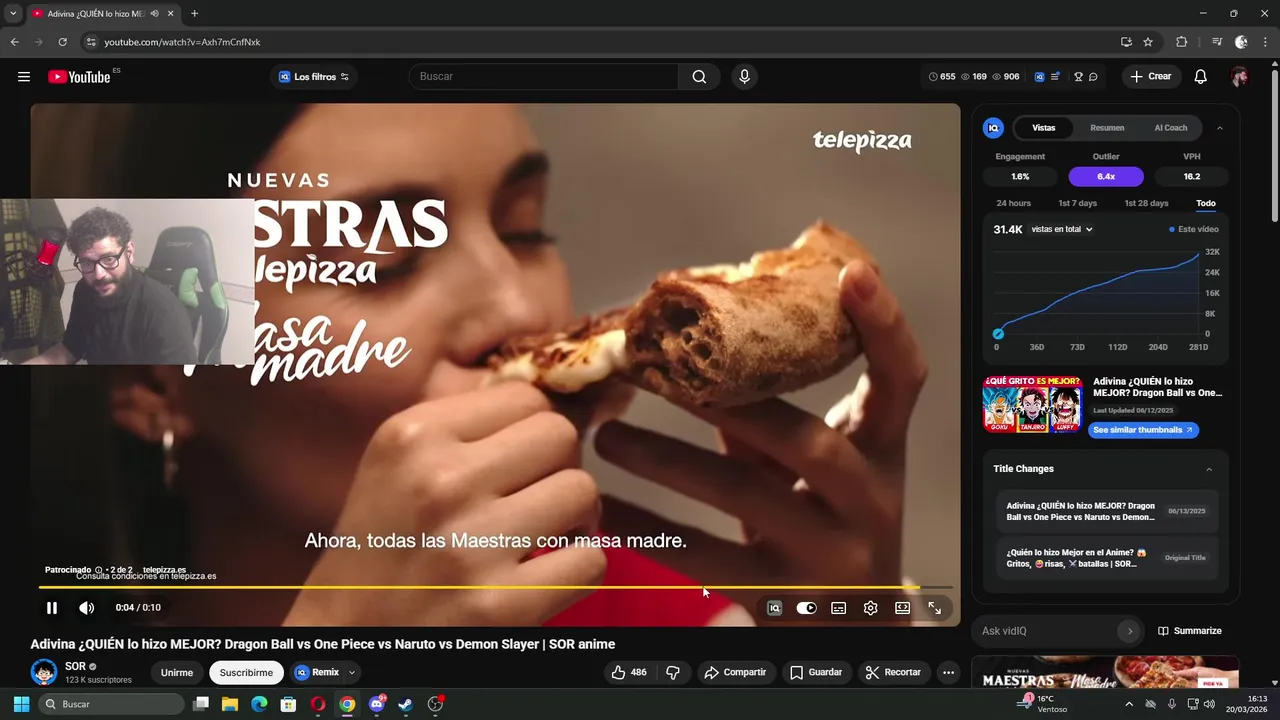Click video progress bar scrubber
1280x720 pixels.
[x=496, y=587]
